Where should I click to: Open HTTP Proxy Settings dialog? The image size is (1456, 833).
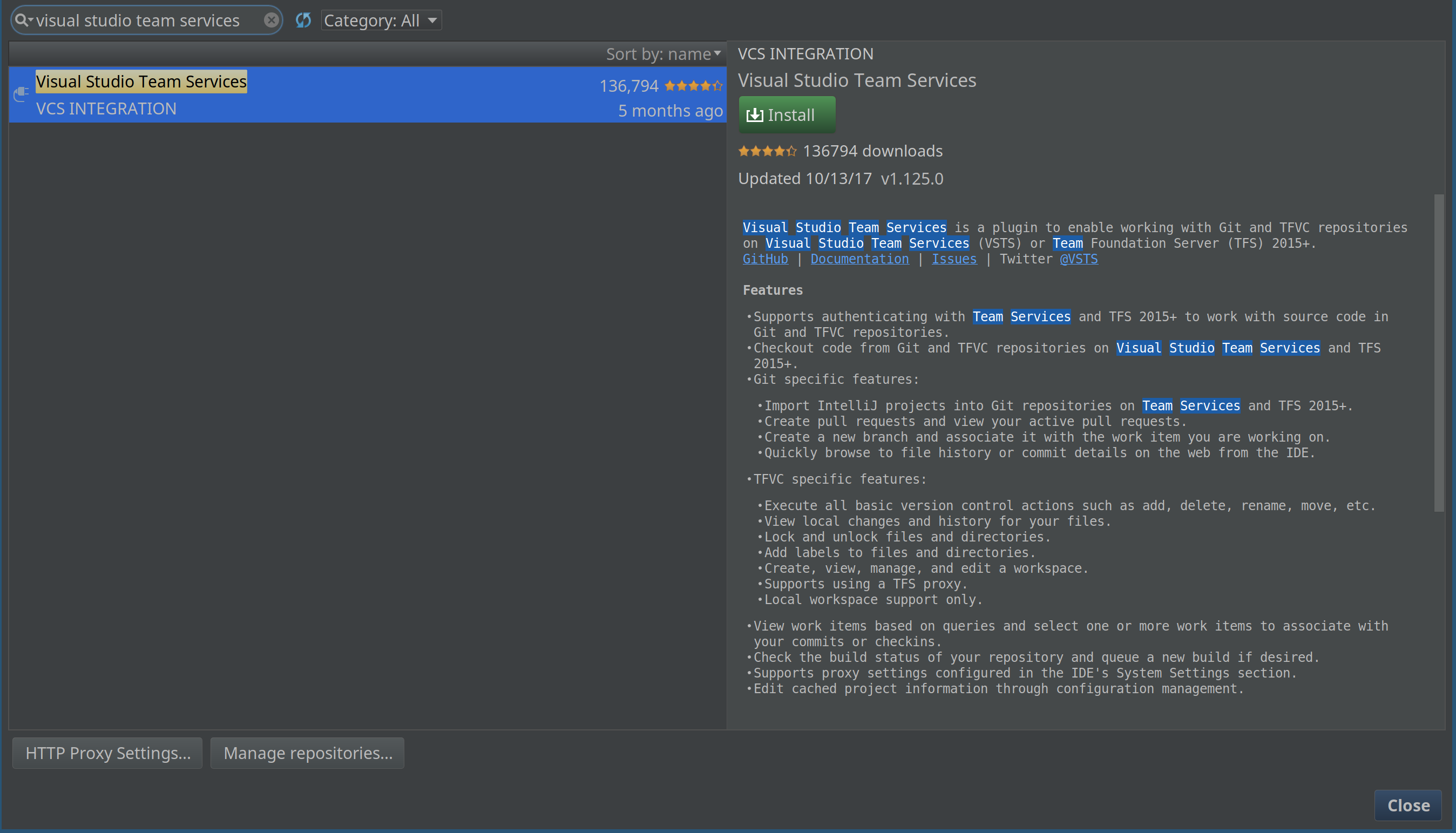(107, 753)
